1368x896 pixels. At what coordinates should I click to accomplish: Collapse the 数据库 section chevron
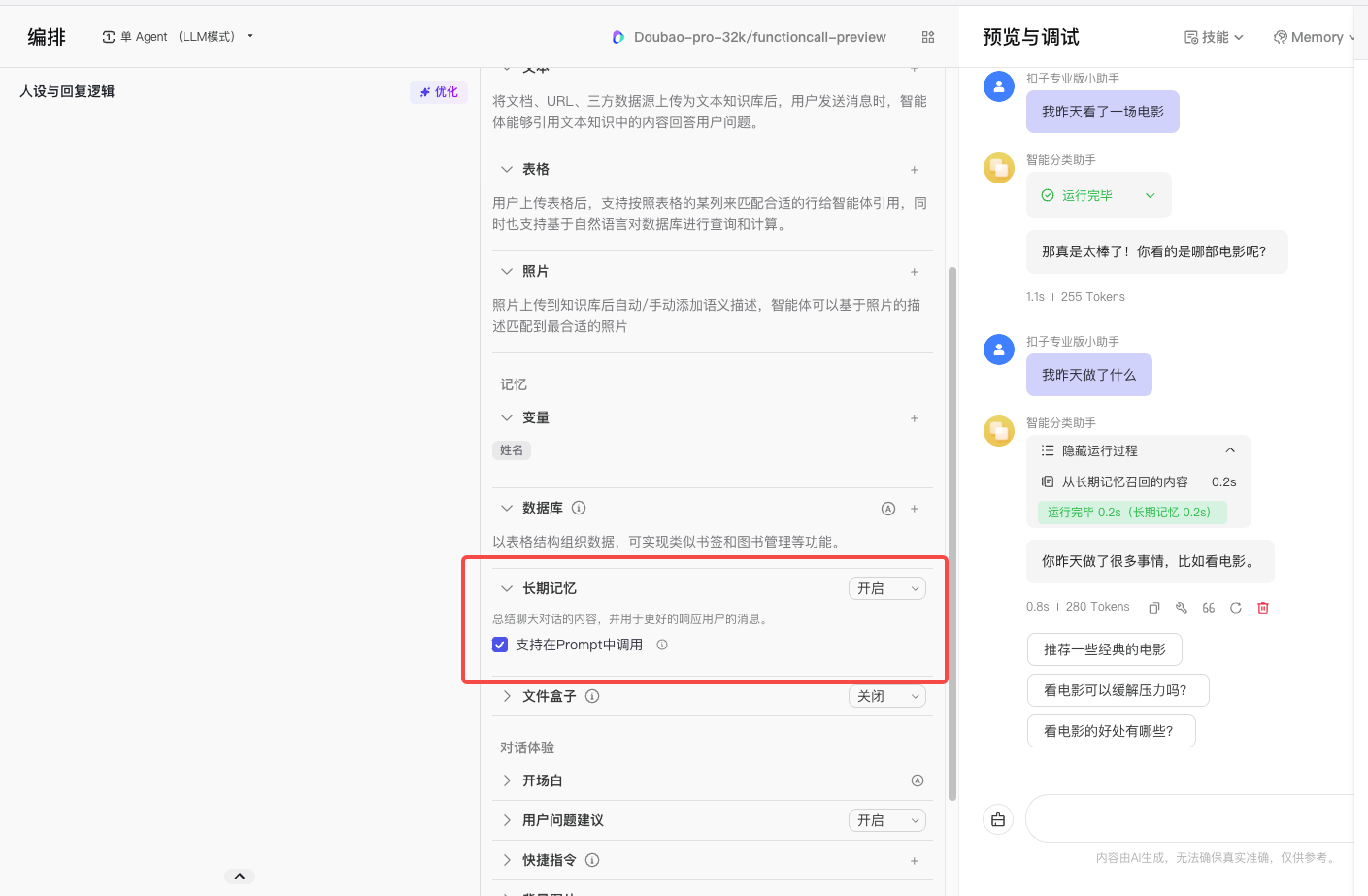[x=507, y=508]
